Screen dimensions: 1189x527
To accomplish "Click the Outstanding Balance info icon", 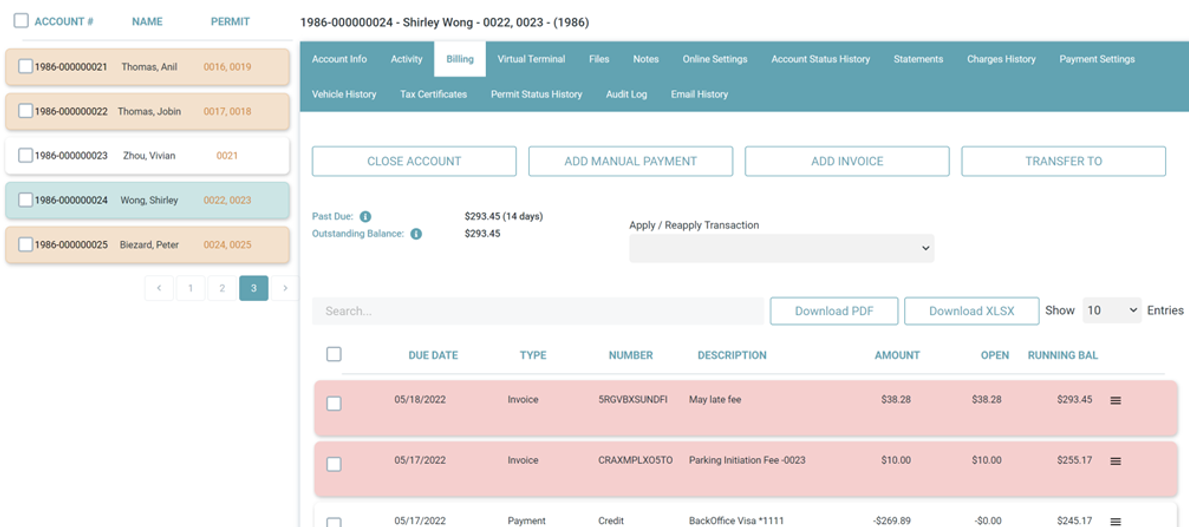I will (x=416, y=234).
